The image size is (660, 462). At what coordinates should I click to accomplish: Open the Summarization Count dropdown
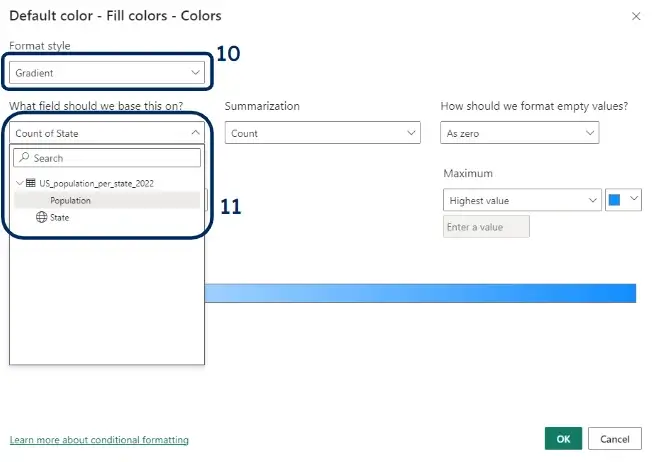(x=322, y=133)
